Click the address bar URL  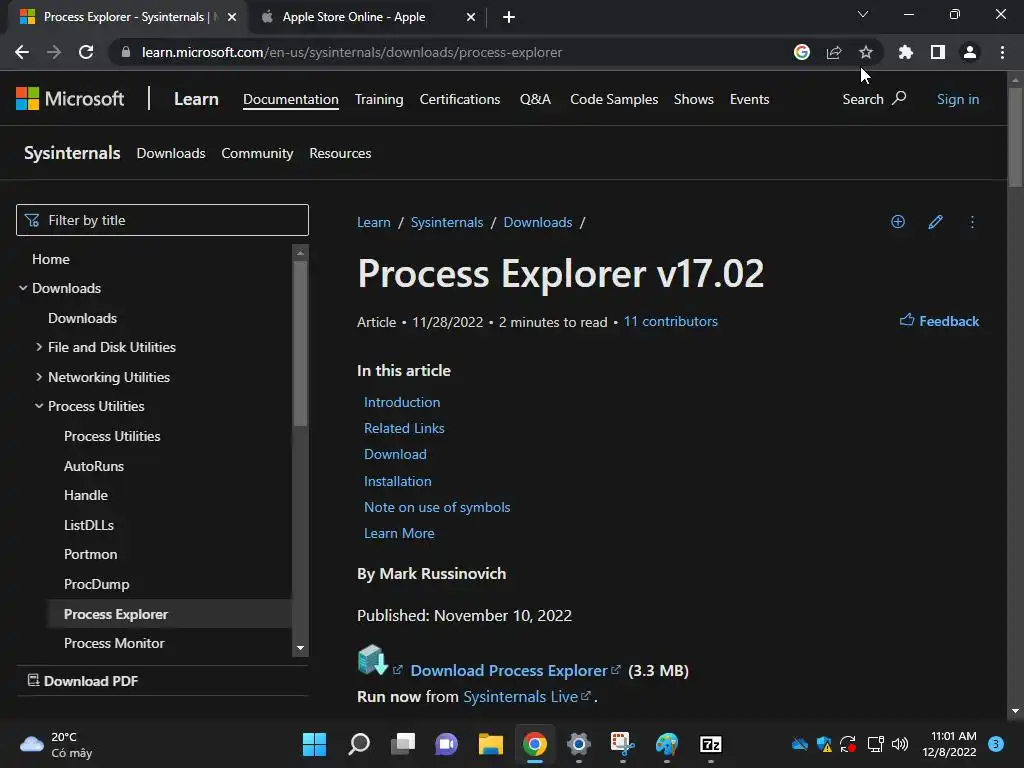(351, 52)
